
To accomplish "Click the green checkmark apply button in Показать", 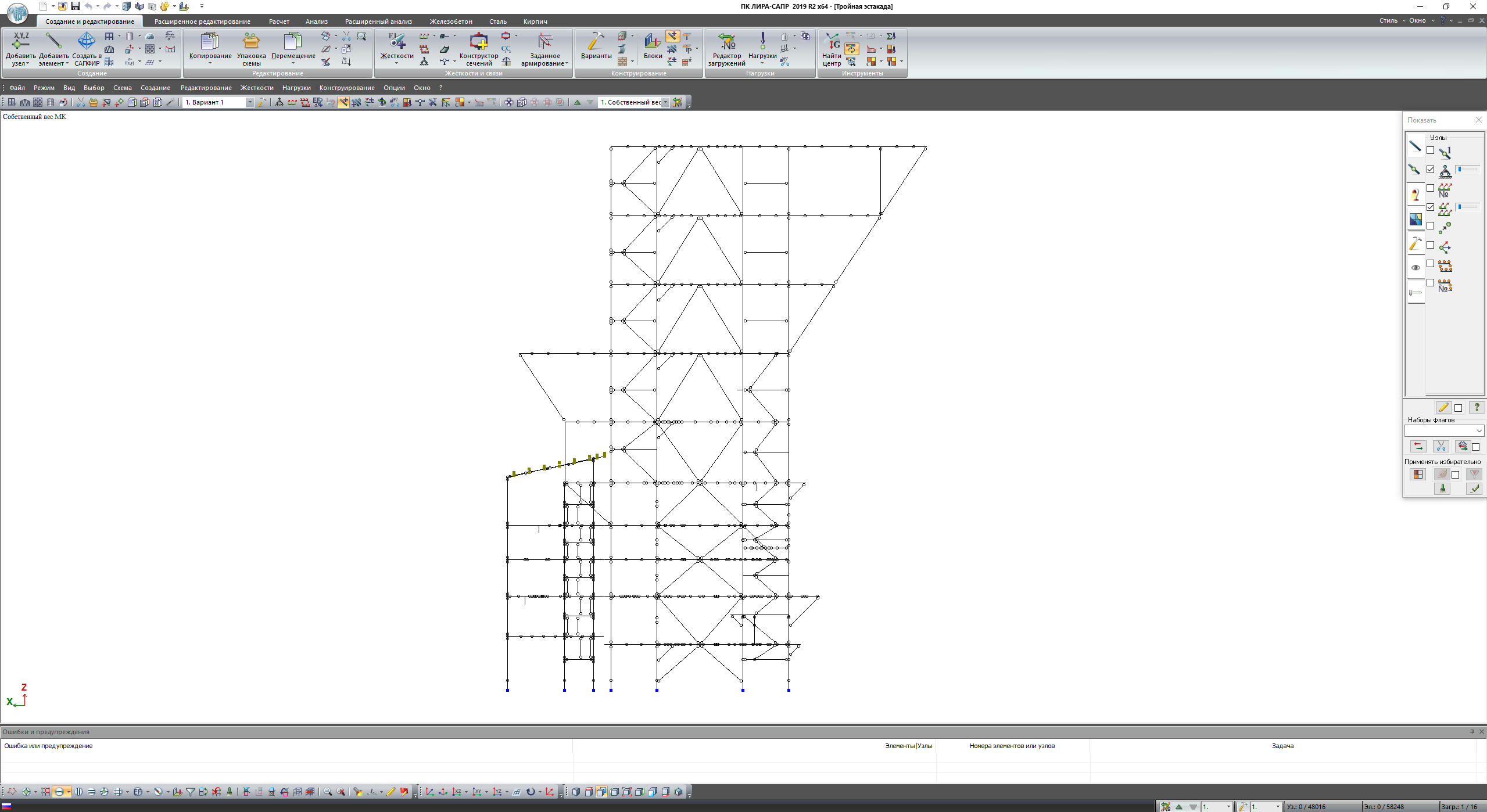I will (1474, 488).
